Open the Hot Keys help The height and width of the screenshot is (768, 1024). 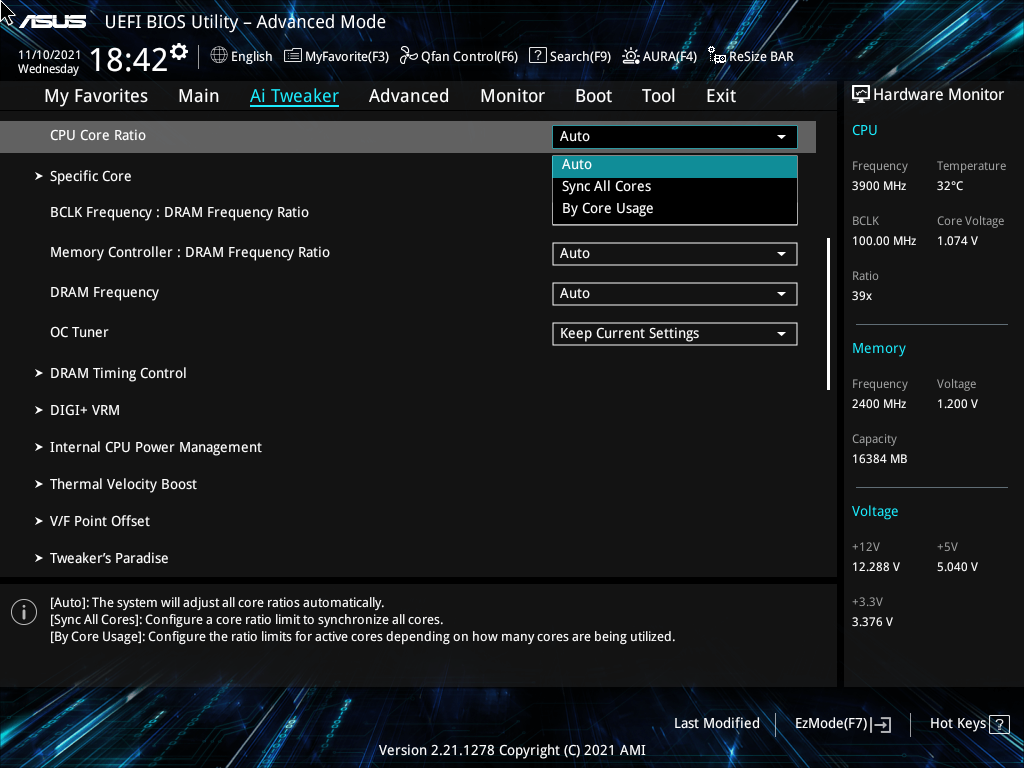(970, 724)
